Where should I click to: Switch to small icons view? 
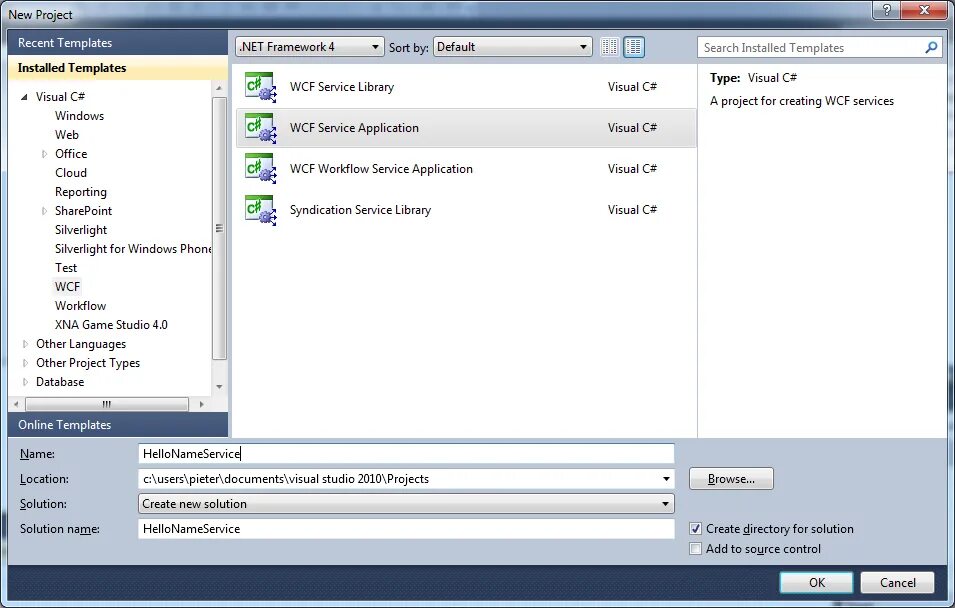609,47
